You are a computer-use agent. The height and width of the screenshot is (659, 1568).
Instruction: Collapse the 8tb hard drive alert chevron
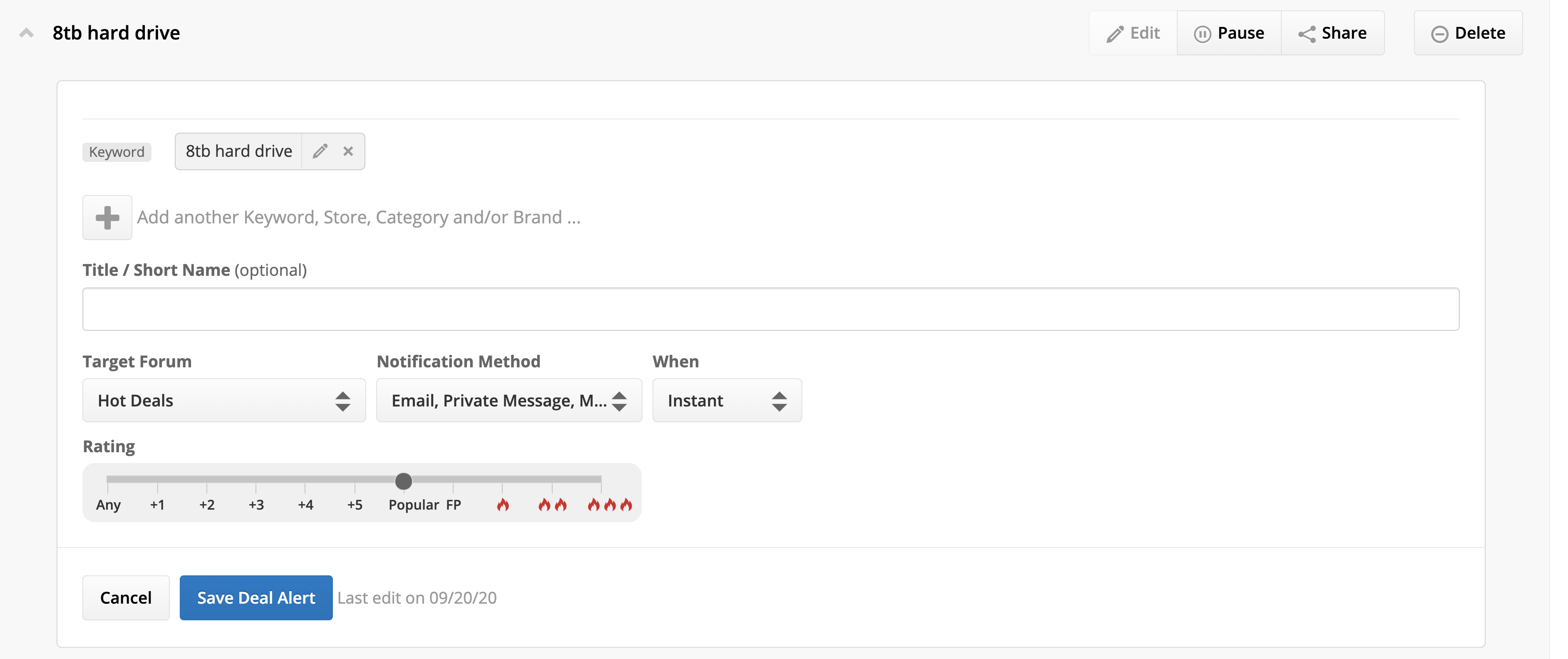pyautogui.click(x=26, y=33)
